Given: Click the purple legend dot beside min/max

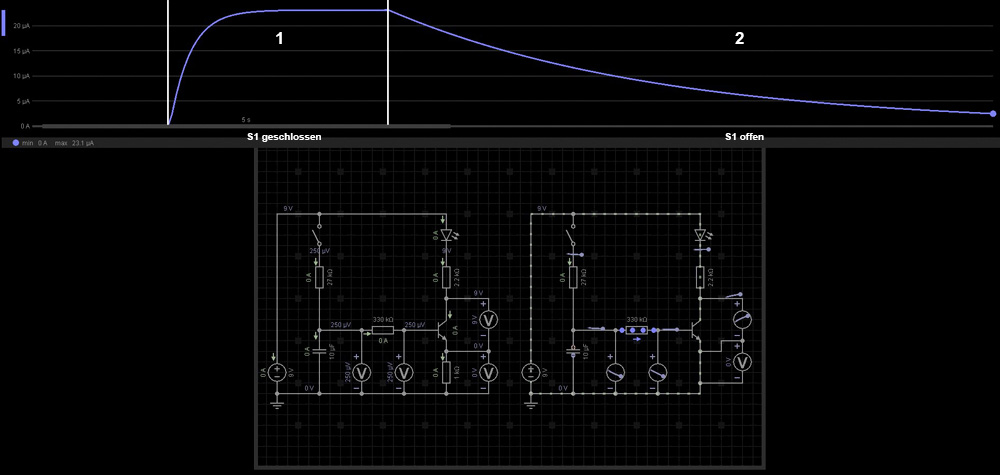Looking at the screenshot, I should (x=16, y=143).
